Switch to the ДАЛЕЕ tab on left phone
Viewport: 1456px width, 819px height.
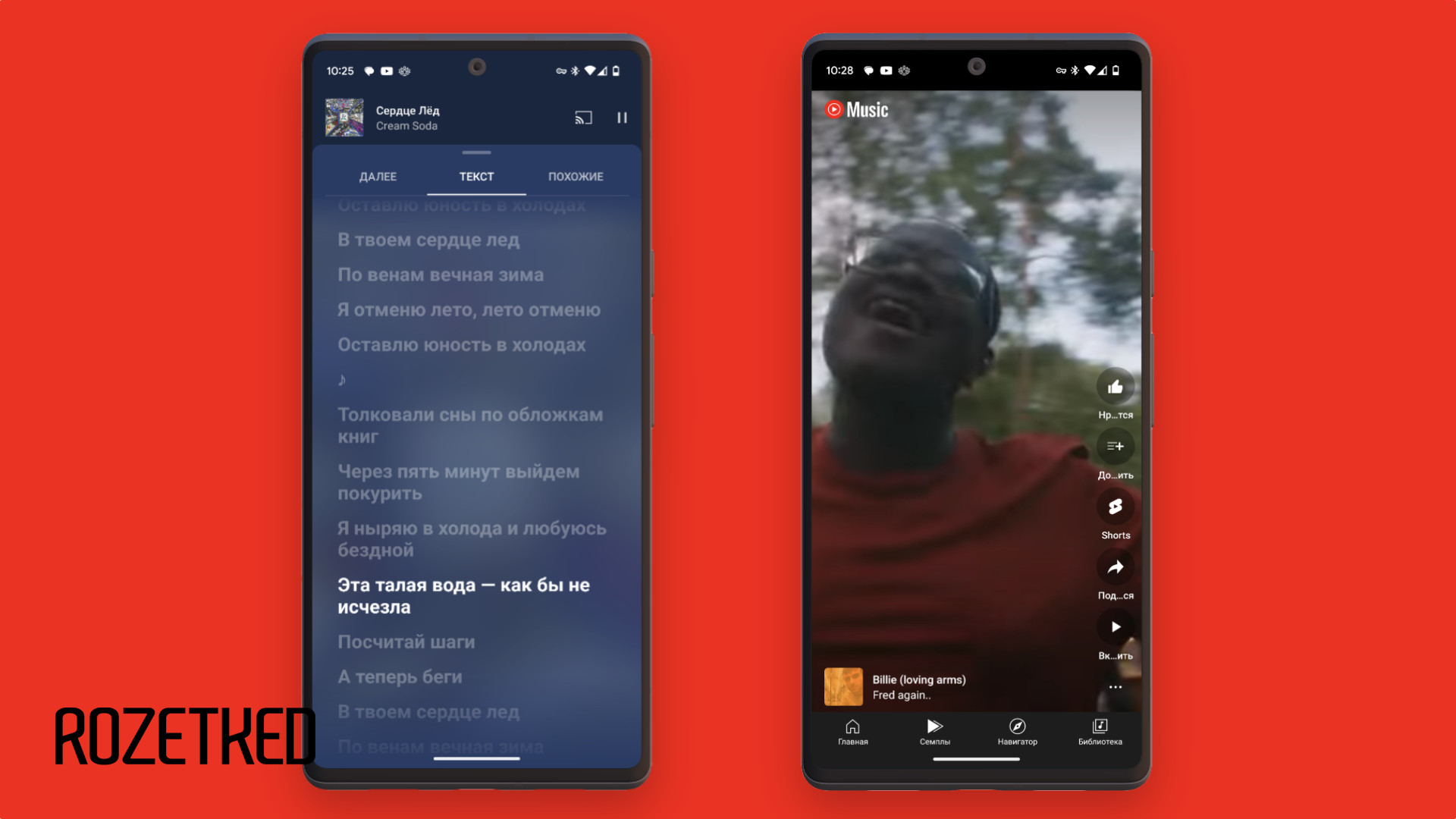(378, 176)
